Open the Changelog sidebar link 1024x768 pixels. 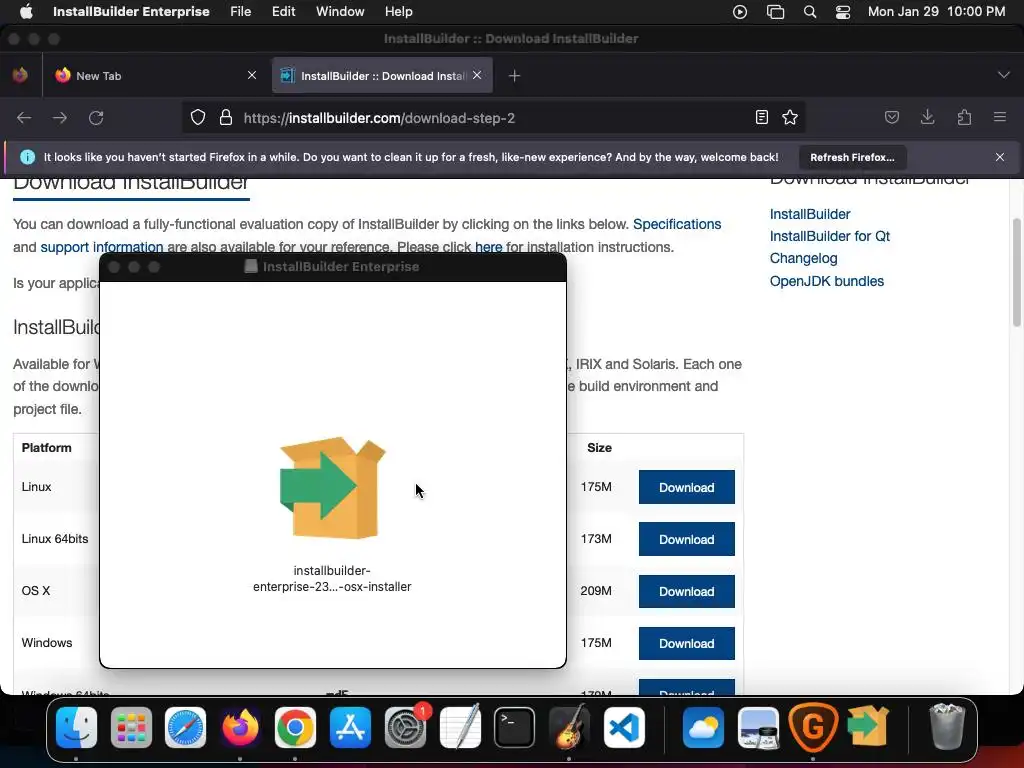803,258
